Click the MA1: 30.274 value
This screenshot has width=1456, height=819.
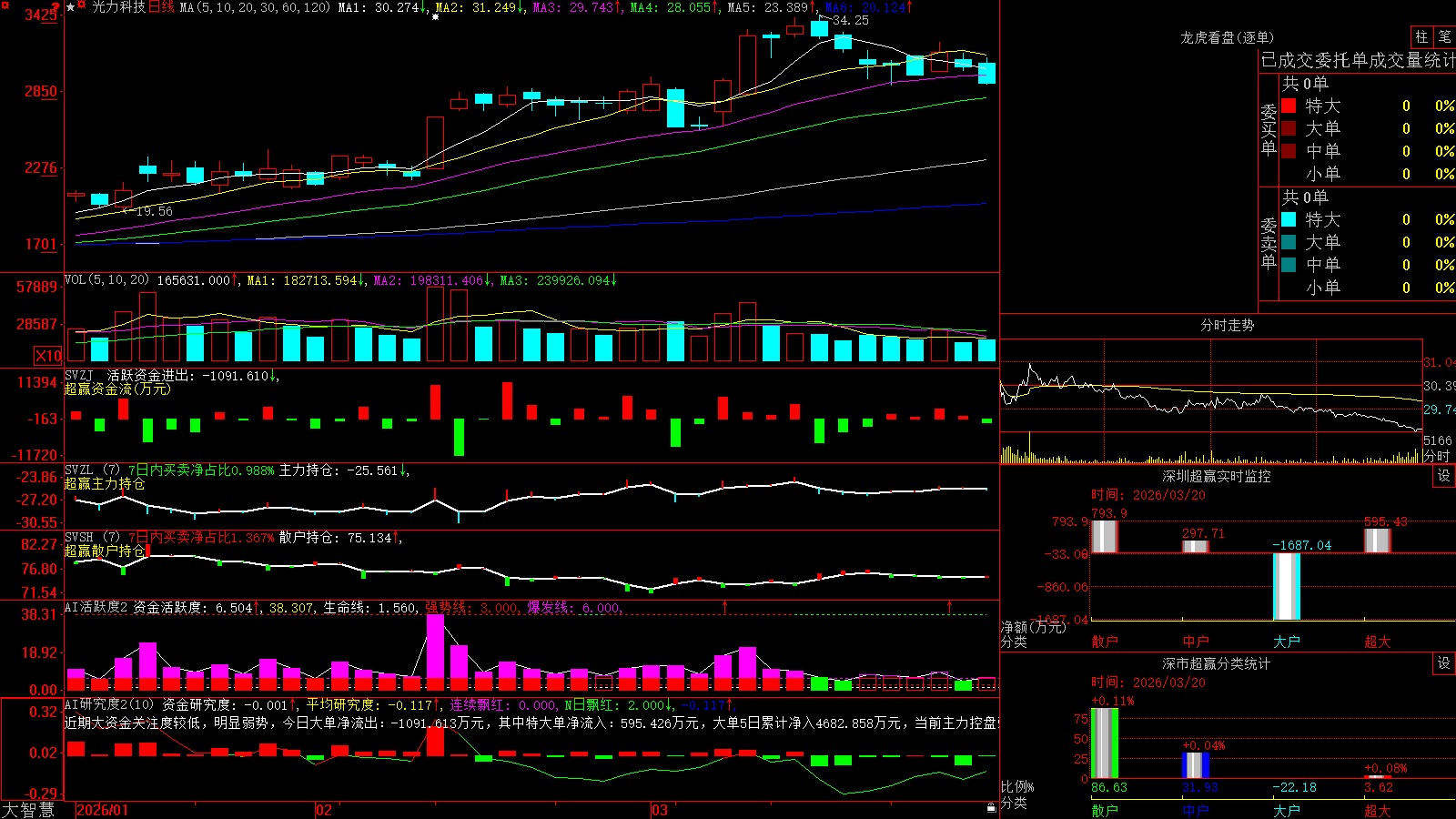point(379,7)
